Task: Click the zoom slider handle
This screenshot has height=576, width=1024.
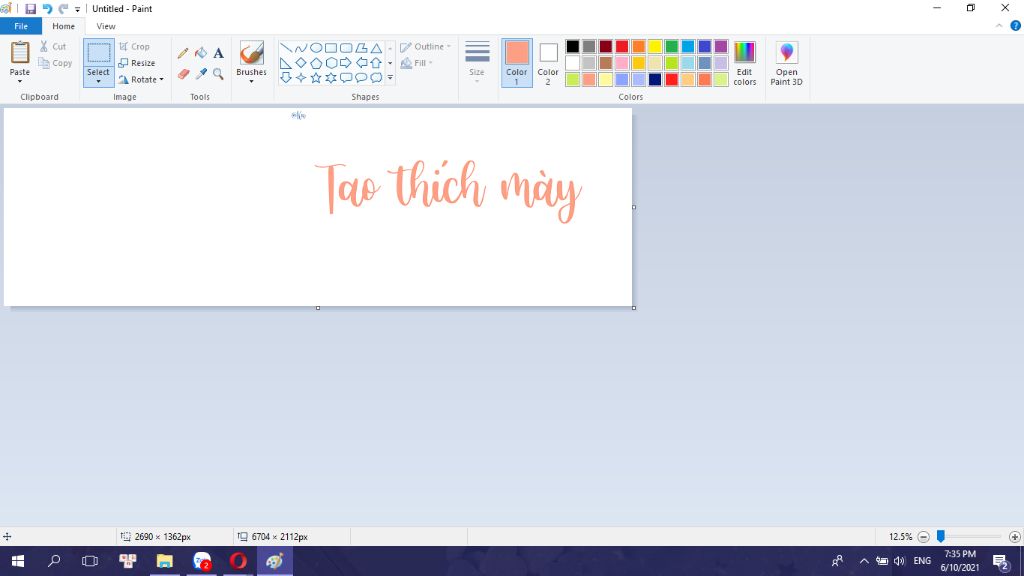Action: click(x=940, y=536)
